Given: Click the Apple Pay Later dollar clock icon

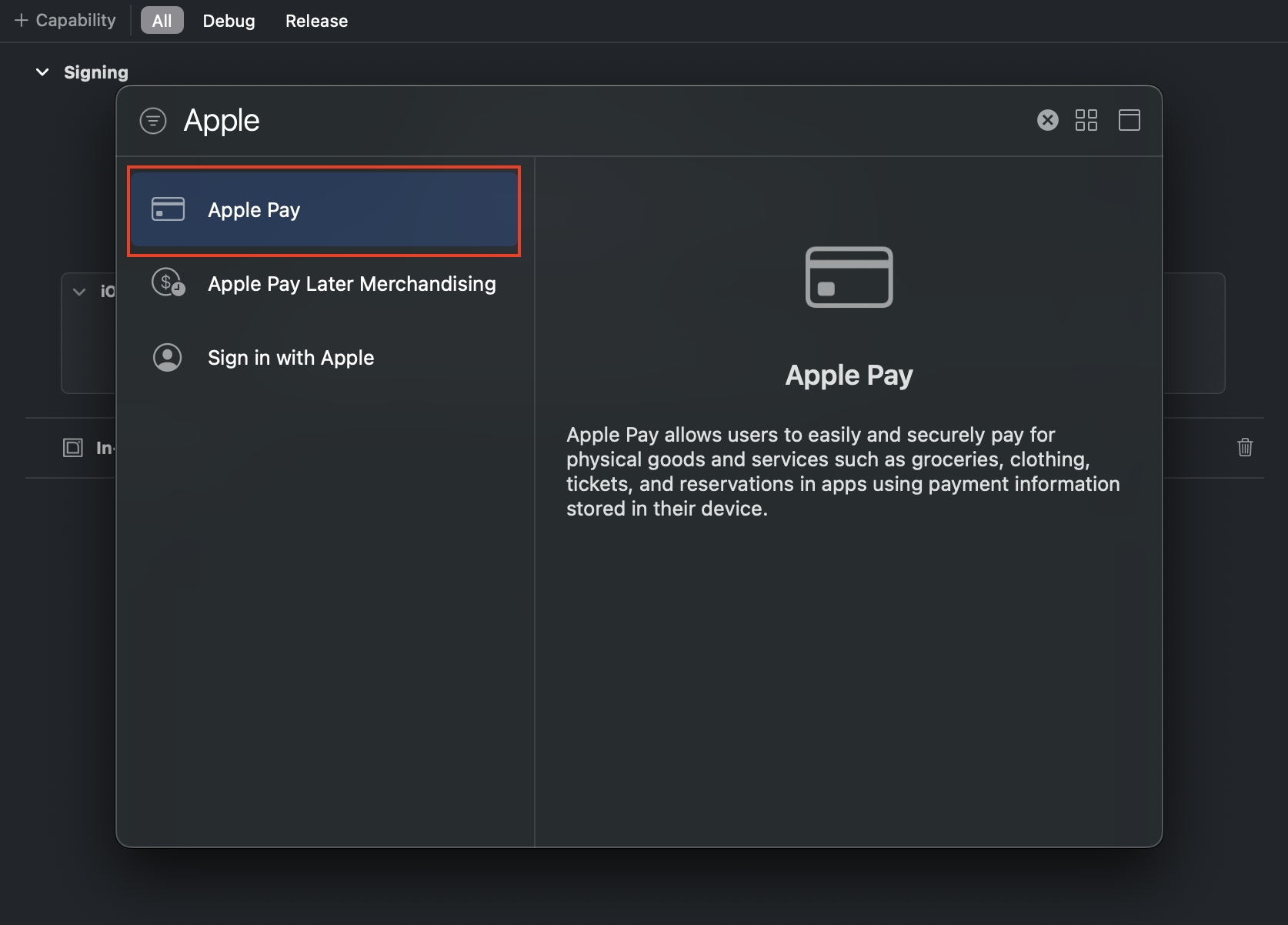Looking at the screenshot, I should pyautogui.click(x=168, y=282).
